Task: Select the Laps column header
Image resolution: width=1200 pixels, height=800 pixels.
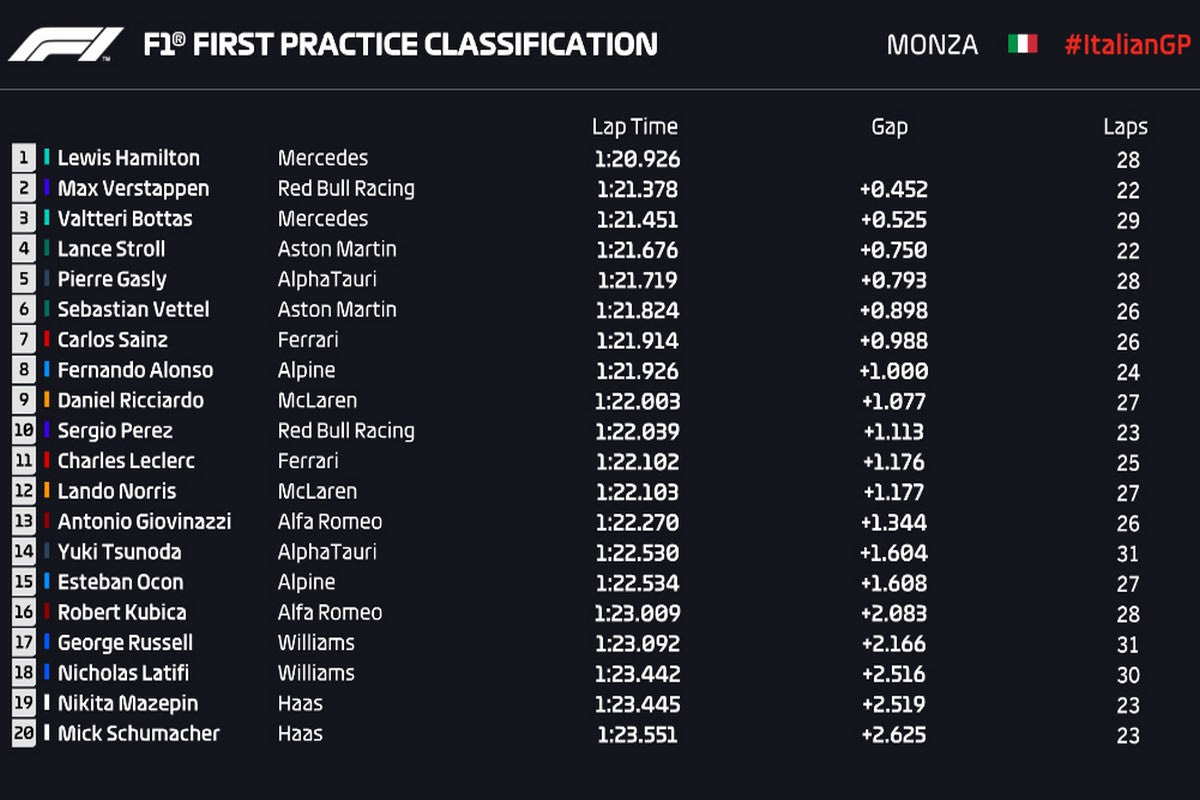Action: [x=1125, y=127]
